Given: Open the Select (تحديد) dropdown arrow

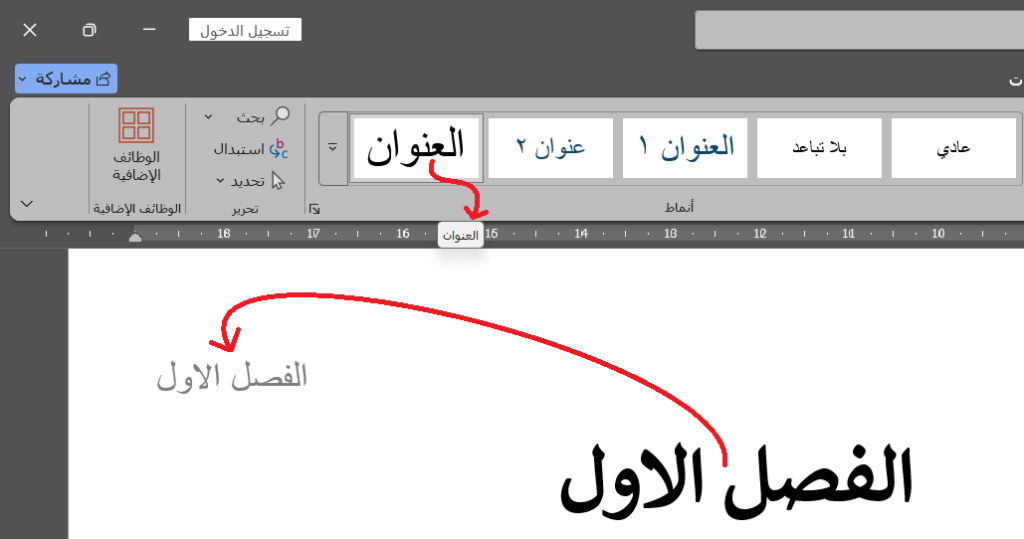Looking at the screenshot, I should tap(220, 181).
